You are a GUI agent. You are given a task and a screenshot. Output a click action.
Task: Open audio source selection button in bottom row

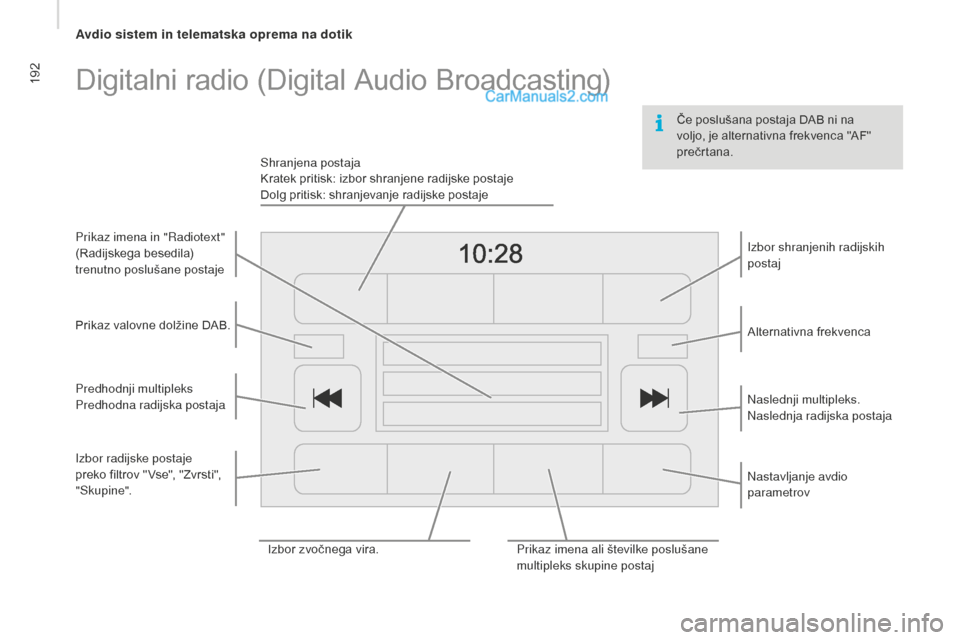[x=440, y=469]
